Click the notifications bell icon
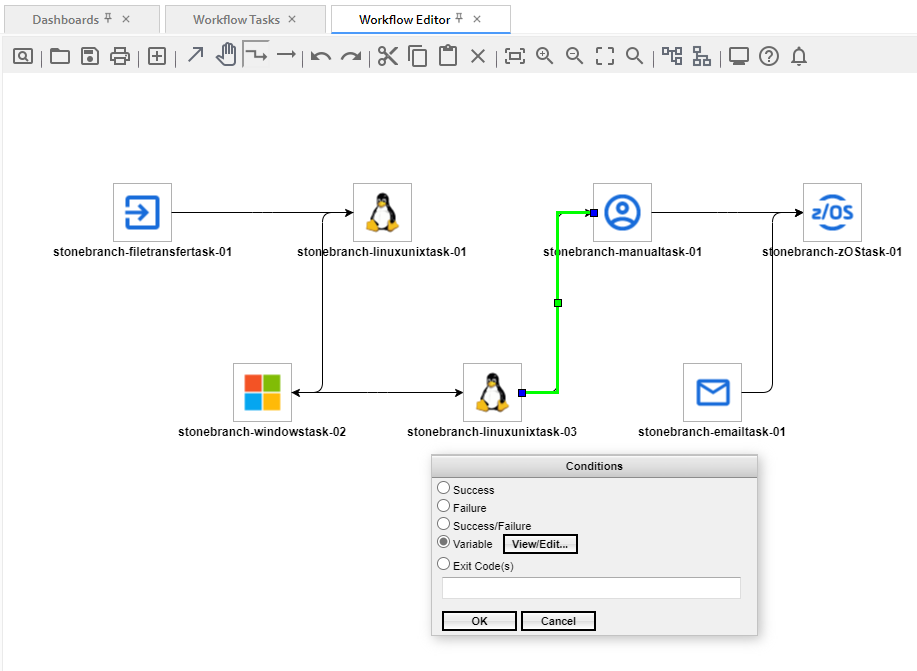Screen dimensions: 917x671 798,56
